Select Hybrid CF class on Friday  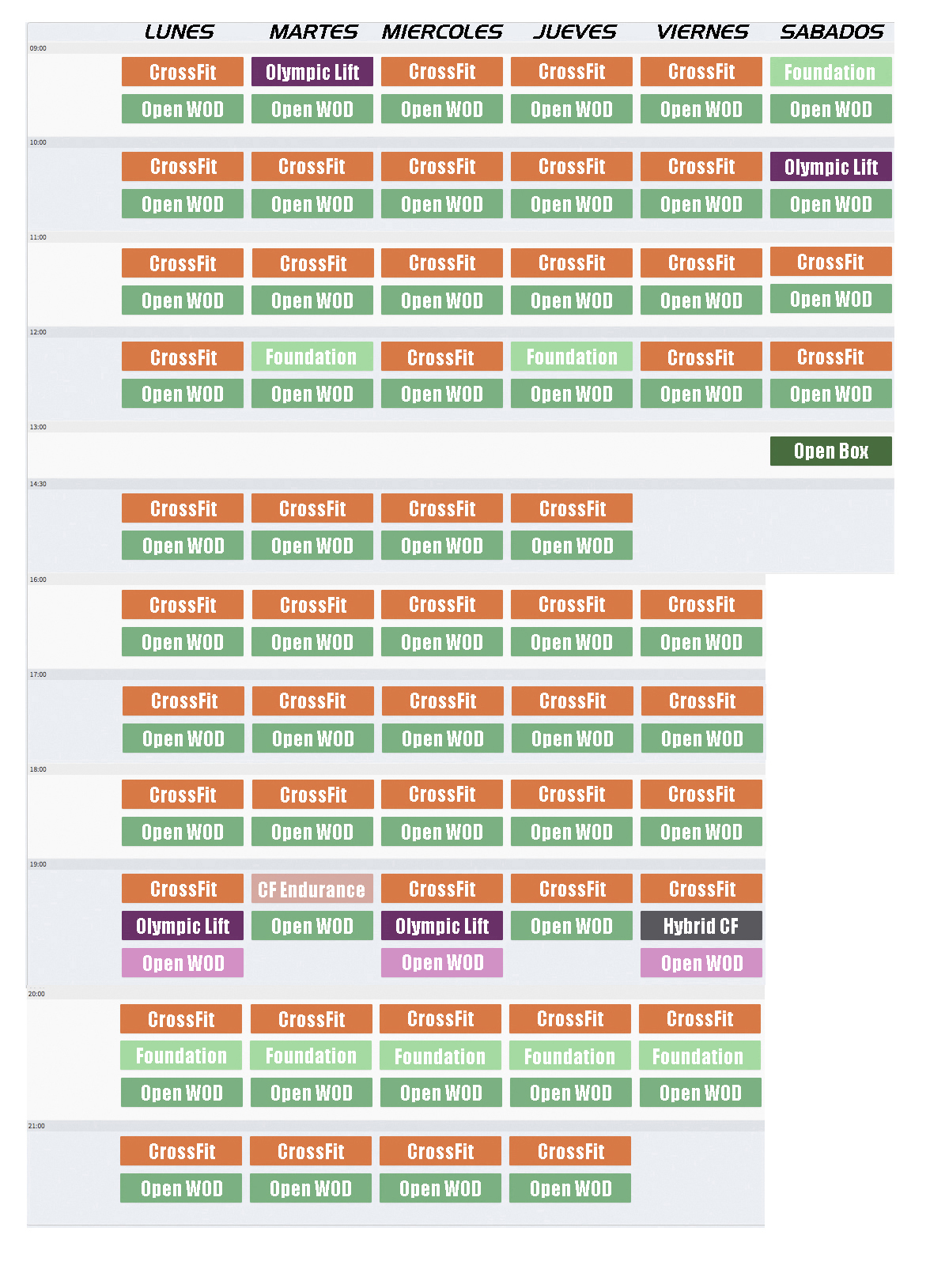coord(701,926)
